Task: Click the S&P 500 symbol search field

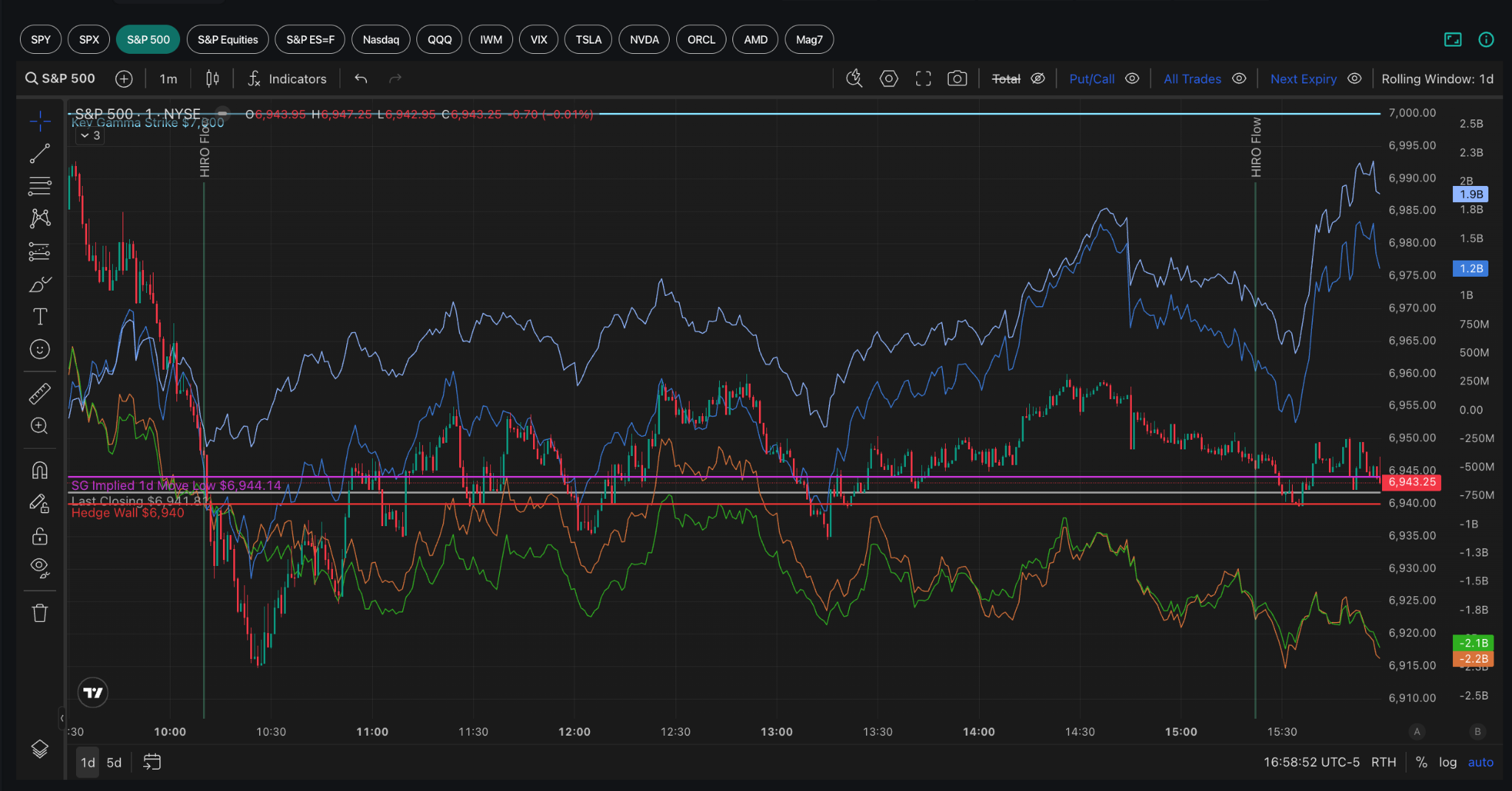Action: pyautogui.click(x=61, y=78)
